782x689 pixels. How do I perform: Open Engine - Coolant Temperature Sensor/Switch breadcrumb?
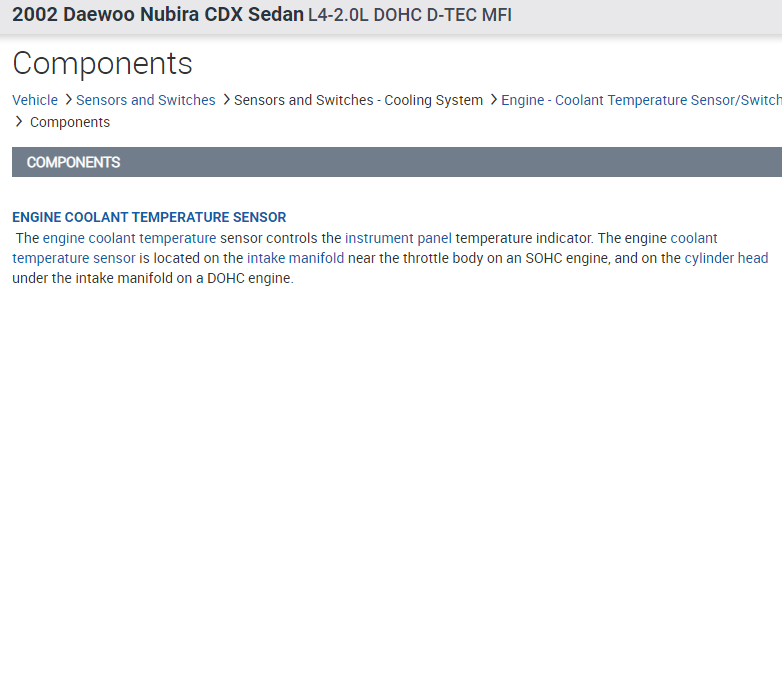[x=640, y=100]
